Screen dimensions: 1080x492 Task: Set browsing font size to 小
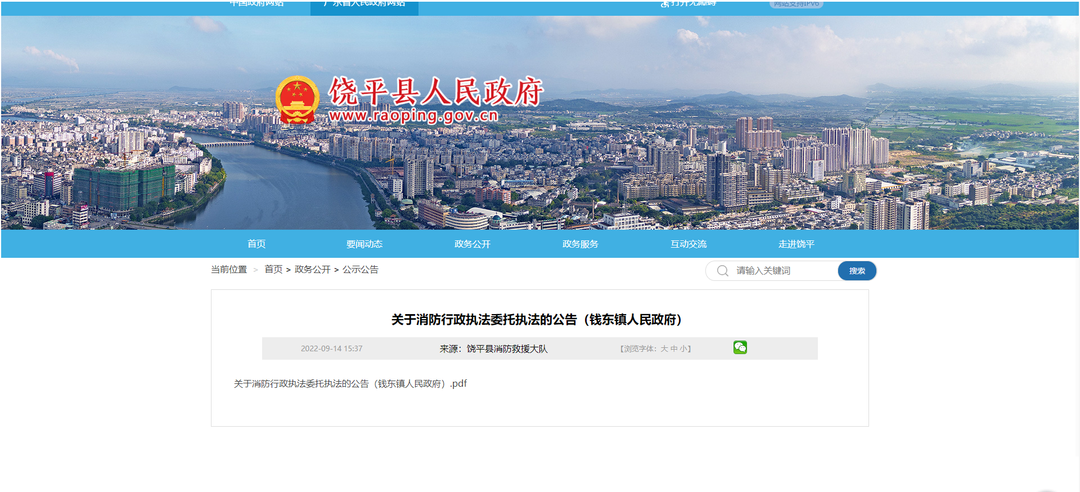click(x=683, y=349)
